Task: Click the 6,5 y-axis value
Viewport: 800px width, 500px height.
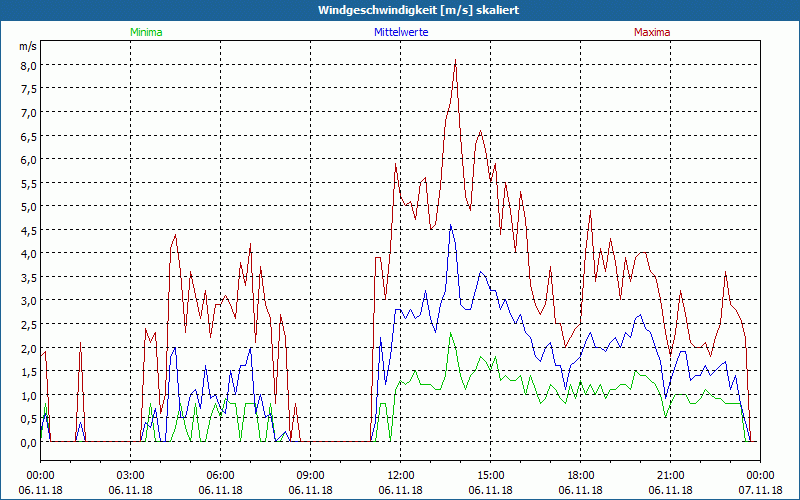Action: click(29, 136)
